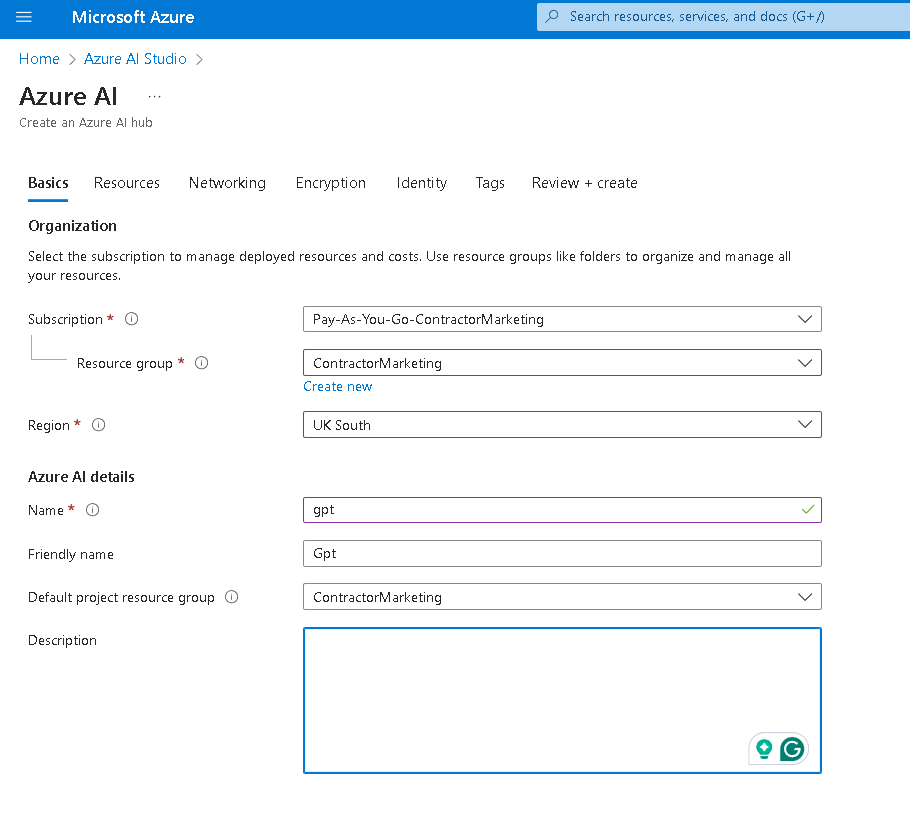The image size is (910, 838).
Task: Click the Friendly name input field
Action: tap(562, 554)
